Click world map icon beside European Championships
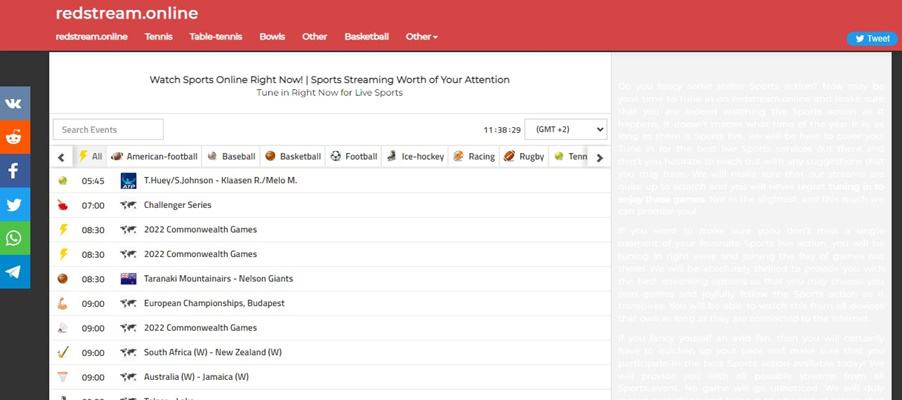902x400 pixels. [x=128, y=303]
